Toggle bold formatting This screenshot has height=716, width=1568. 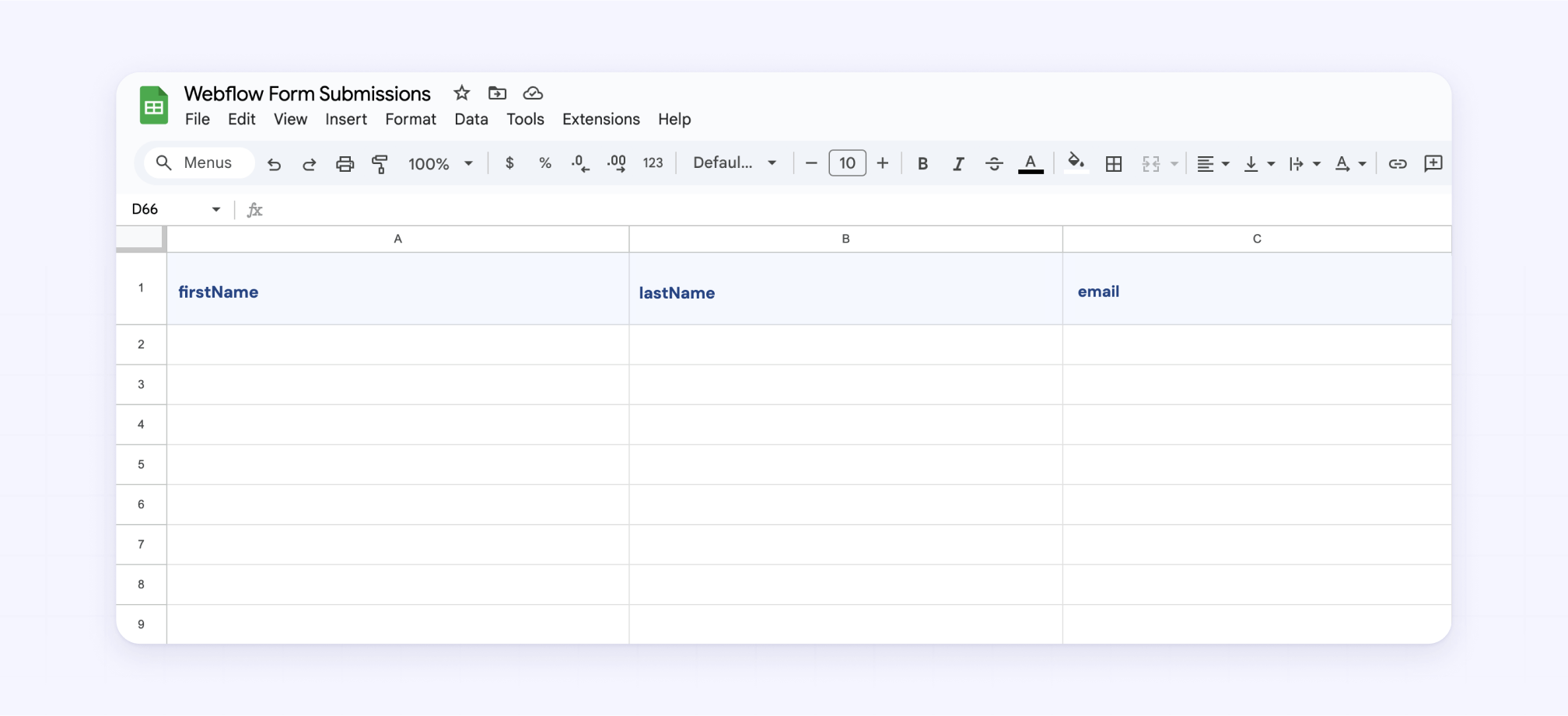(x=922, y=163)
